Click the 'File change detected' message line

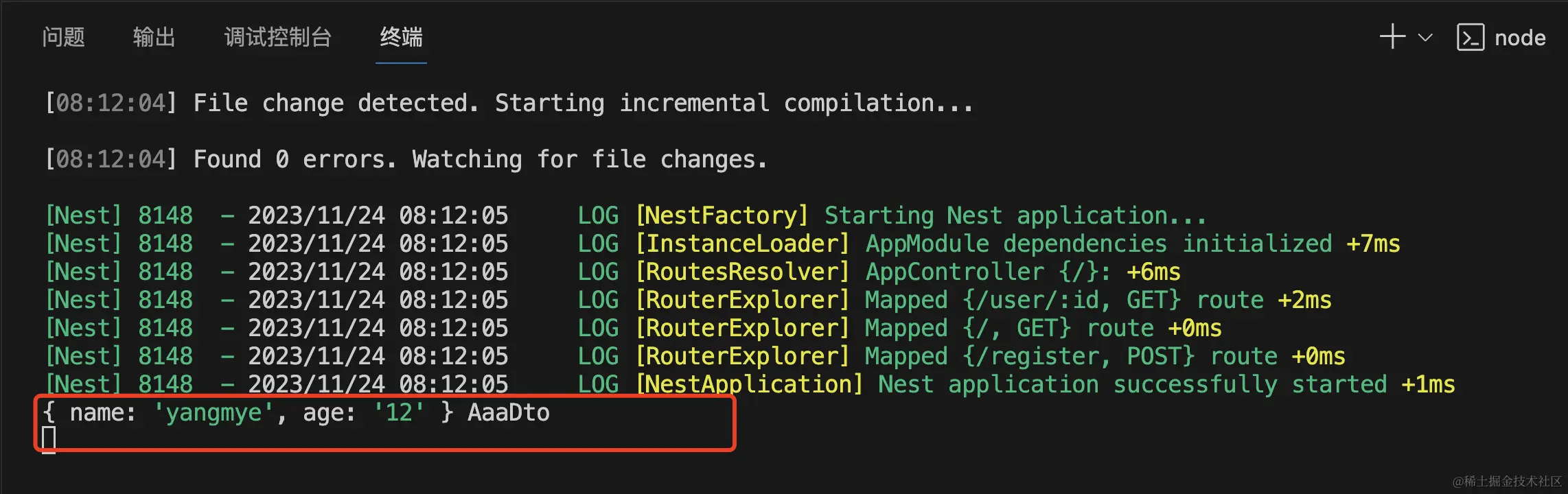(x=509, y=104)
